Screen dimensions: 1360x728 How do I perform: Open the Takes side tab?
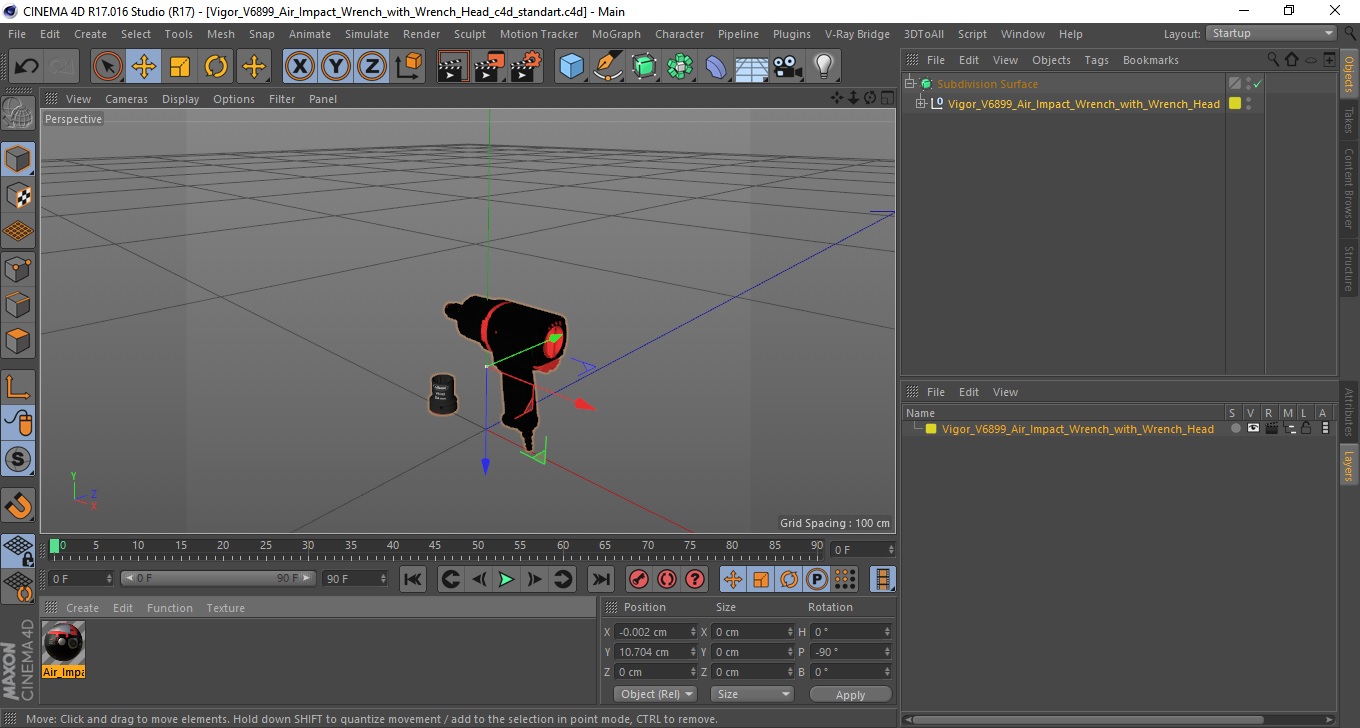[1349, 121]
